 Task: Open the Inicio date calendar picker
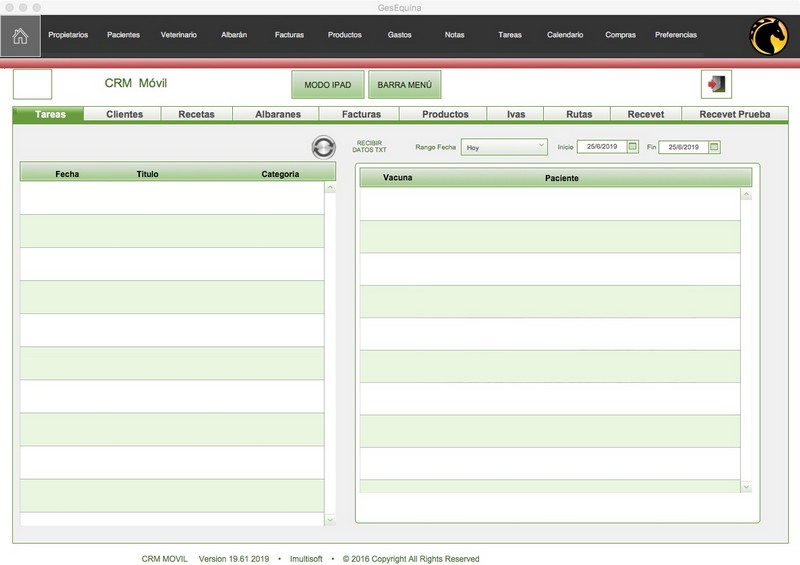[x=632, y=147]
